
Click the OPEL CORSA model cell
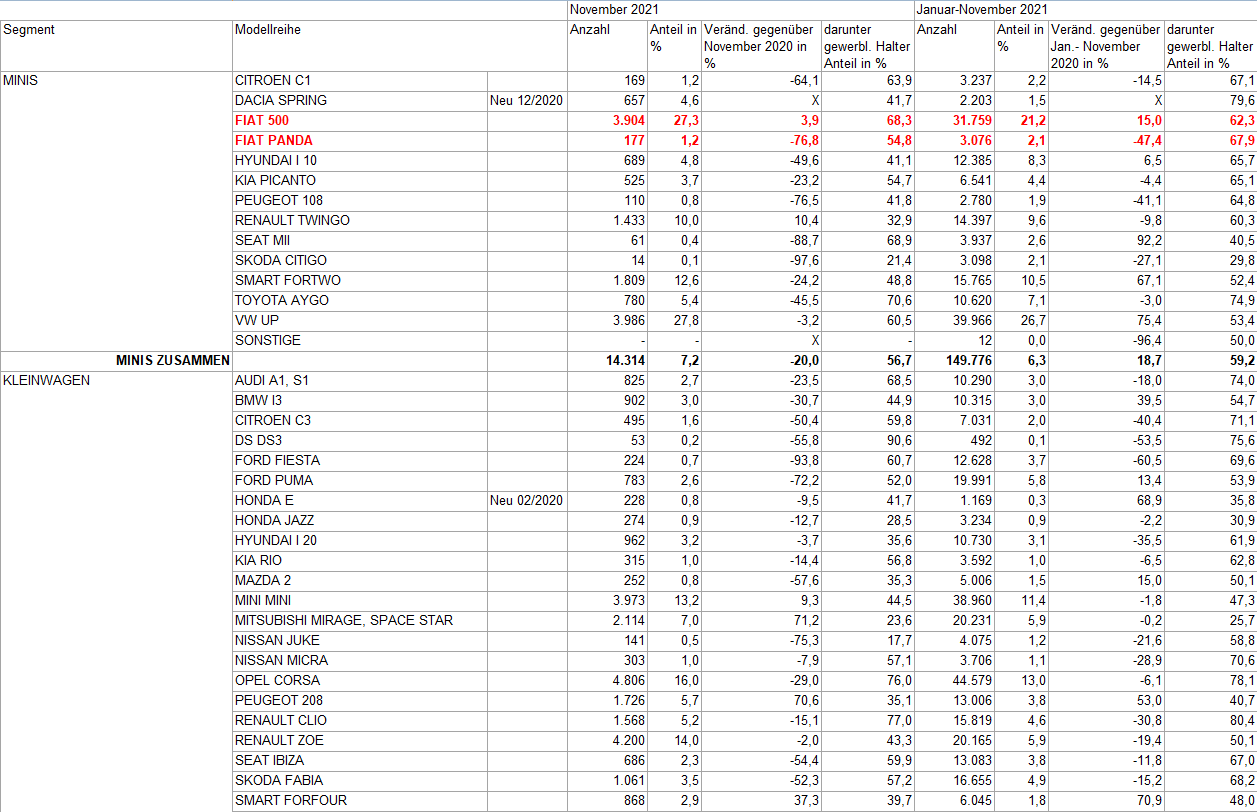click(x=277, y=680)
